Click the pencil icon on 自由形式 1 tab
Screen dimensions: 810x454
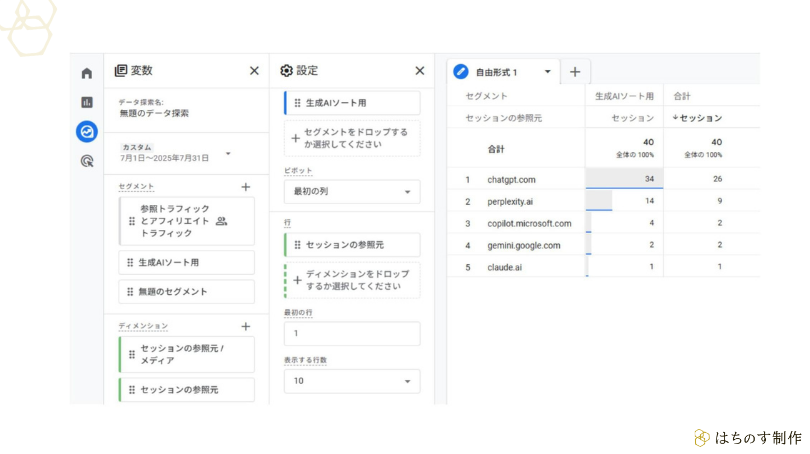pyautogui.click(x=461, y=72)
